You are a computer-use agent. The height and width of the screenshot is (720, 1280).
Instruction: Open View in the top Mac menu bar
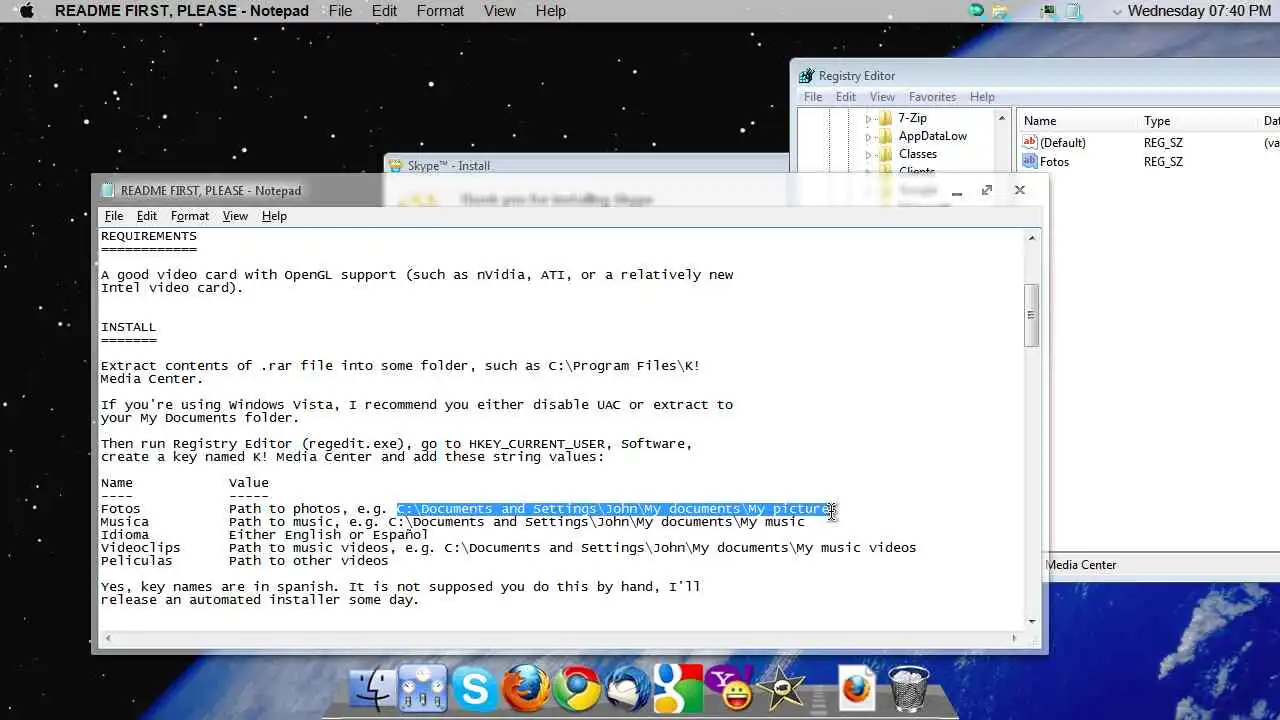coord(500,11)
